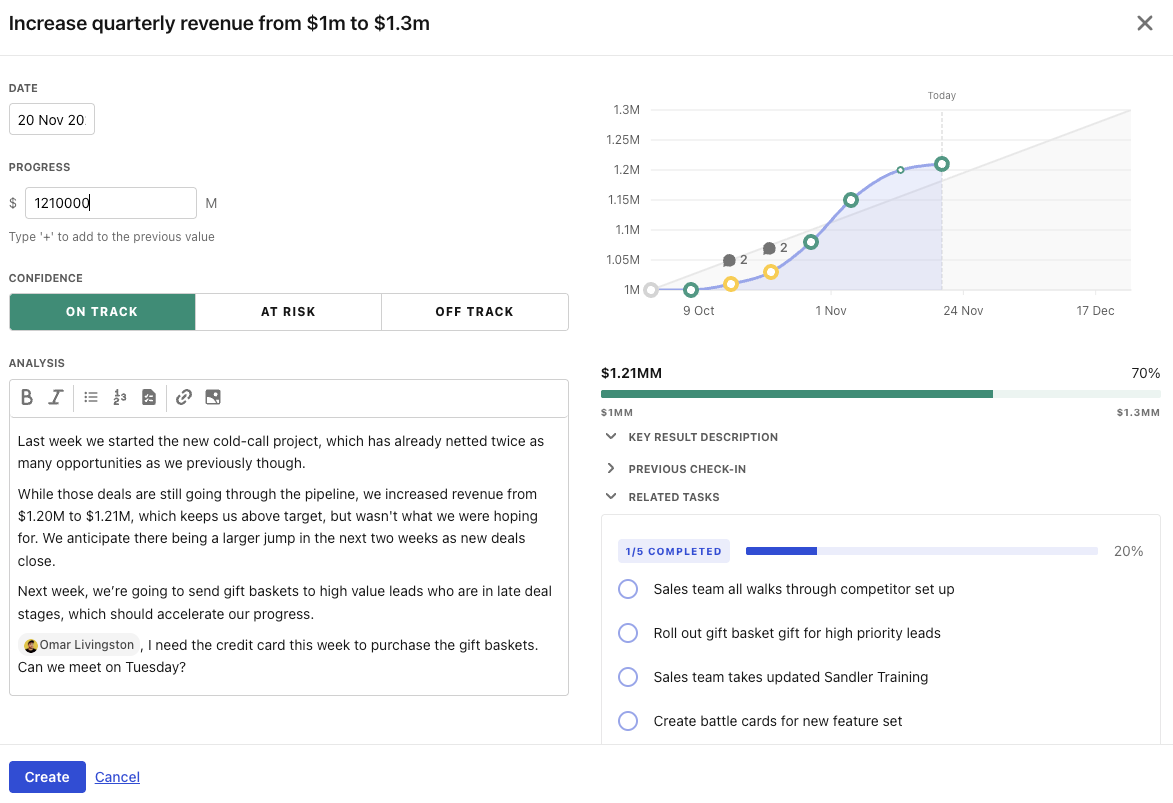Check off the Sandler Training task

click(x=628, y=677)
